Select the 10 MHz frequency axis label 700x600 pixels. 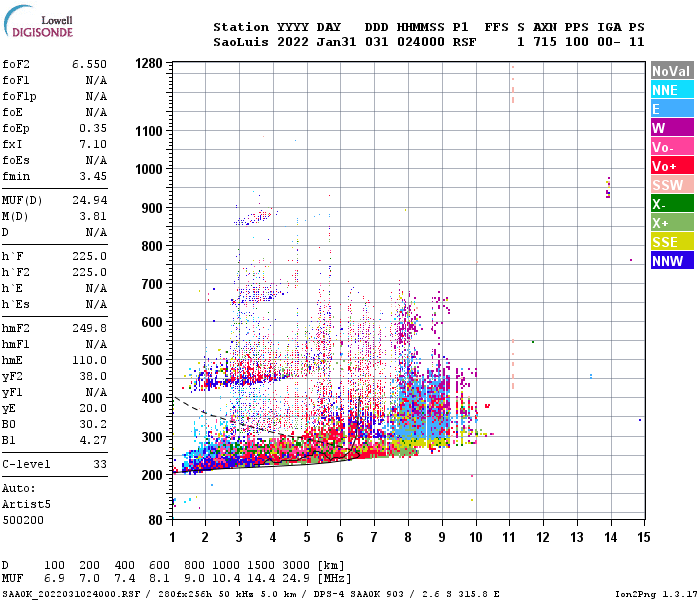pyautogui.click(x=475, y=537)
